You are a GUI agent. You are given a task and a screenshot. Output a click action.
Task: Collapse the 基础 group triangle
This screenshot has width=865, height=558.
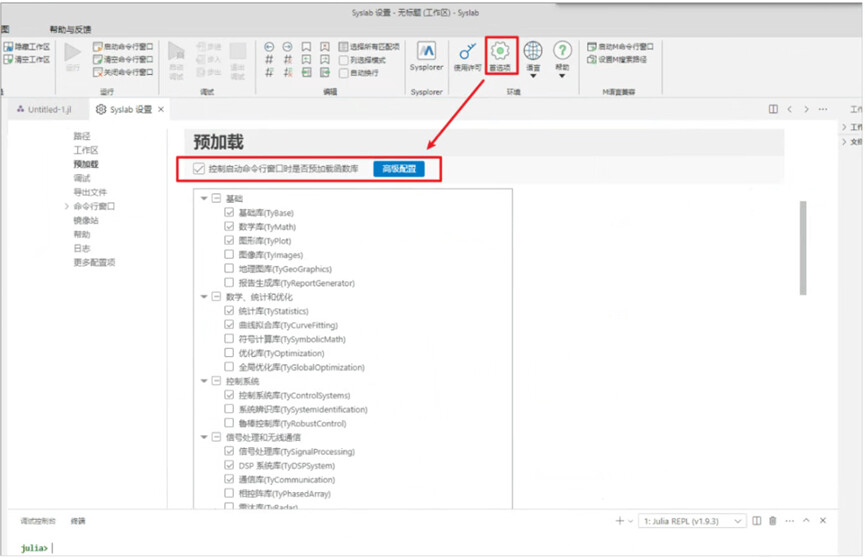tap(204, 198)
